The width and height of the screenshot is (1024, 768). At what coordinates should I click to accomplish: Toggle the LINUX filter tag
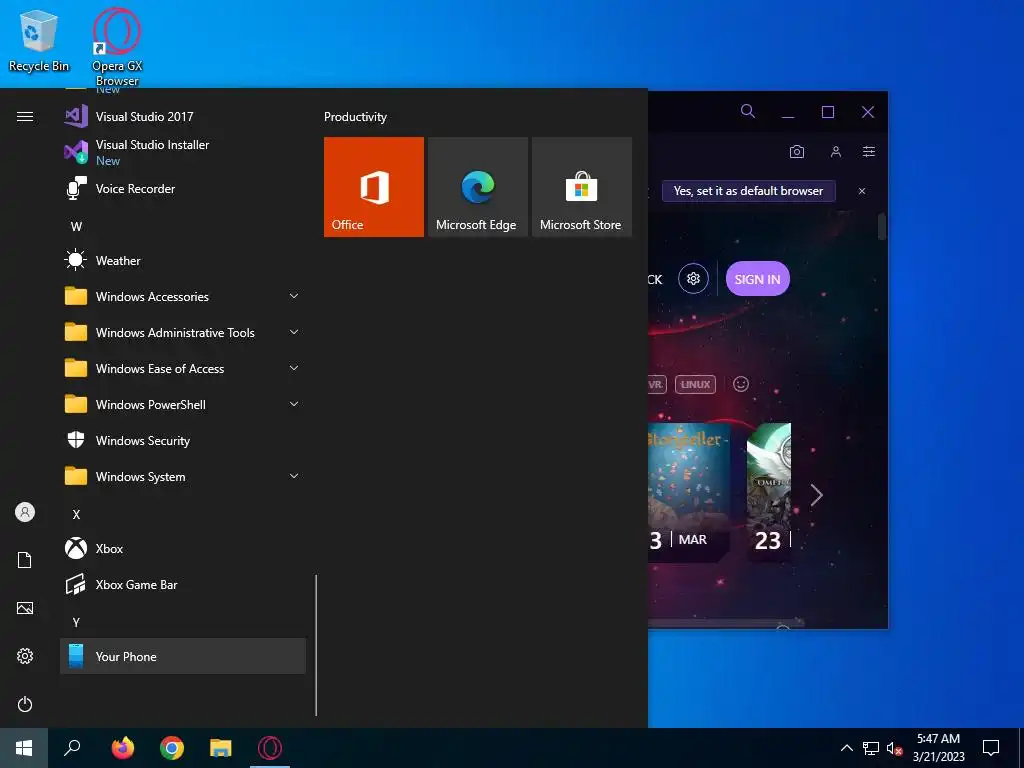pyautogui.click(x=695, y=385)
